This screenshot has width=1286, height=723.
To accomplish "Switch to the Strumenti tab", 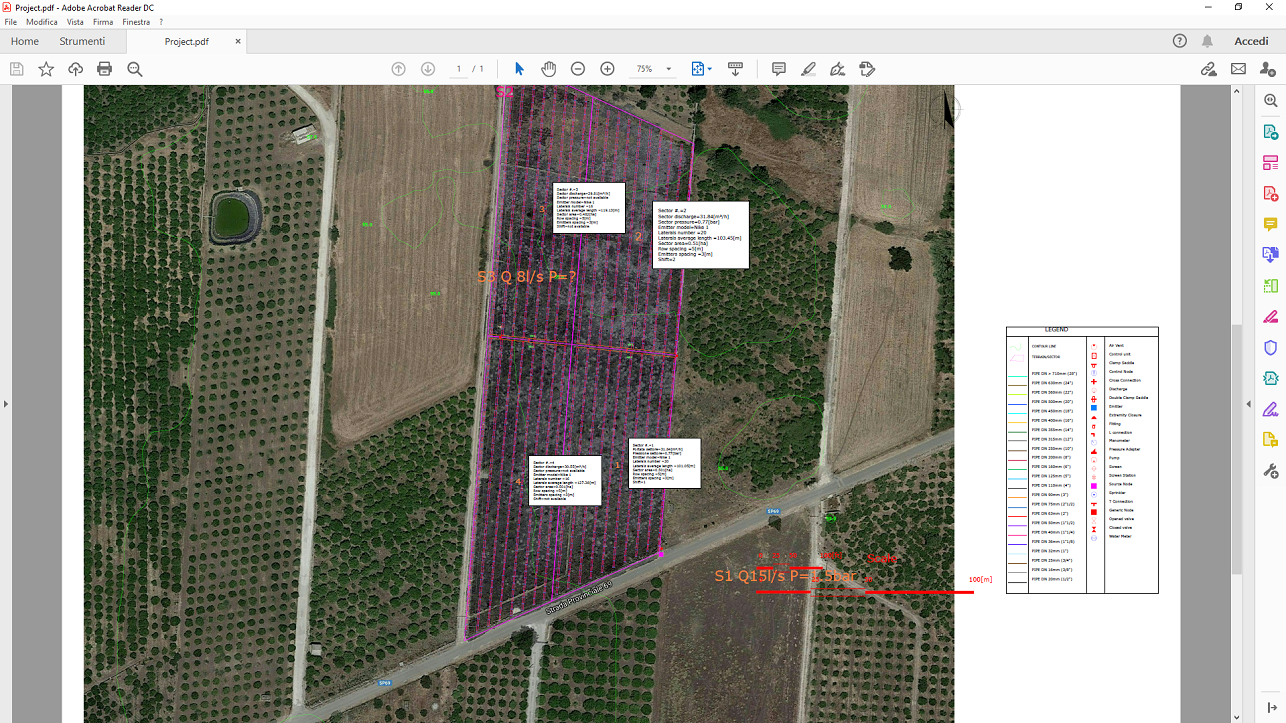I will coord(82,41).
